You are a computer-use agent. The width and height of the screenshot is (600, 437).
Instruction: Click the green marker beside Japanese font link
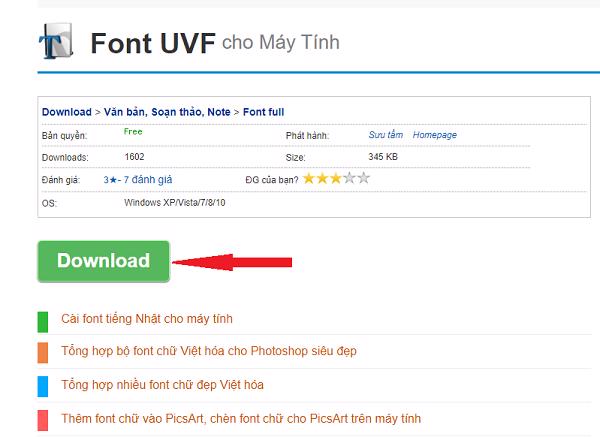pos(43,322)
